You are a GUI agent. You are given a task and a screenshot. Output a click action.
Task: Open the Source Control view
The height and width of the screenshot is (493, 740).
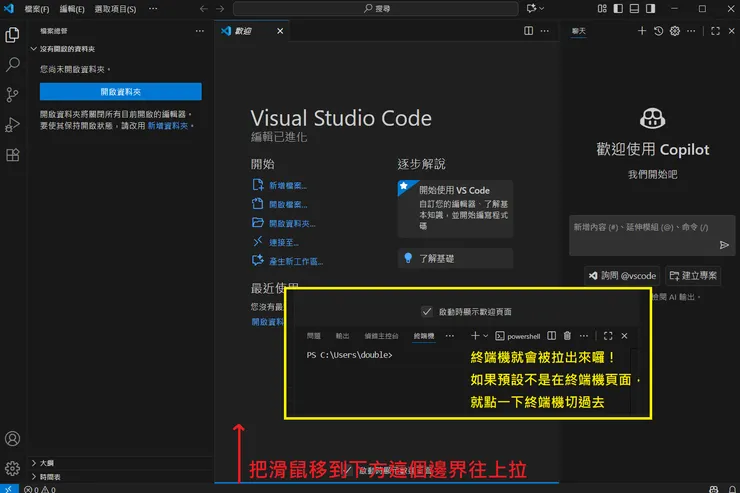pyautogui.click(x=12, y=95)
